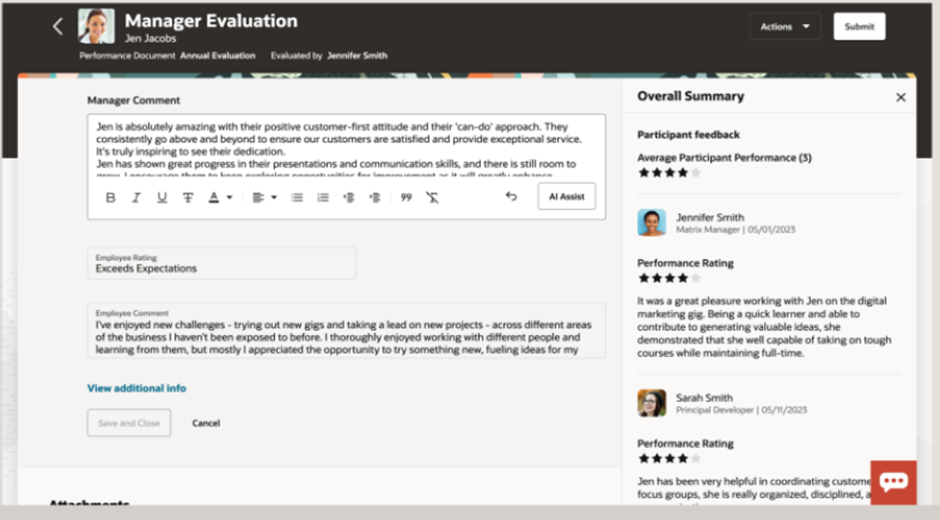Undo the last edit
940x520 pixels.
(x=511, y=197)
